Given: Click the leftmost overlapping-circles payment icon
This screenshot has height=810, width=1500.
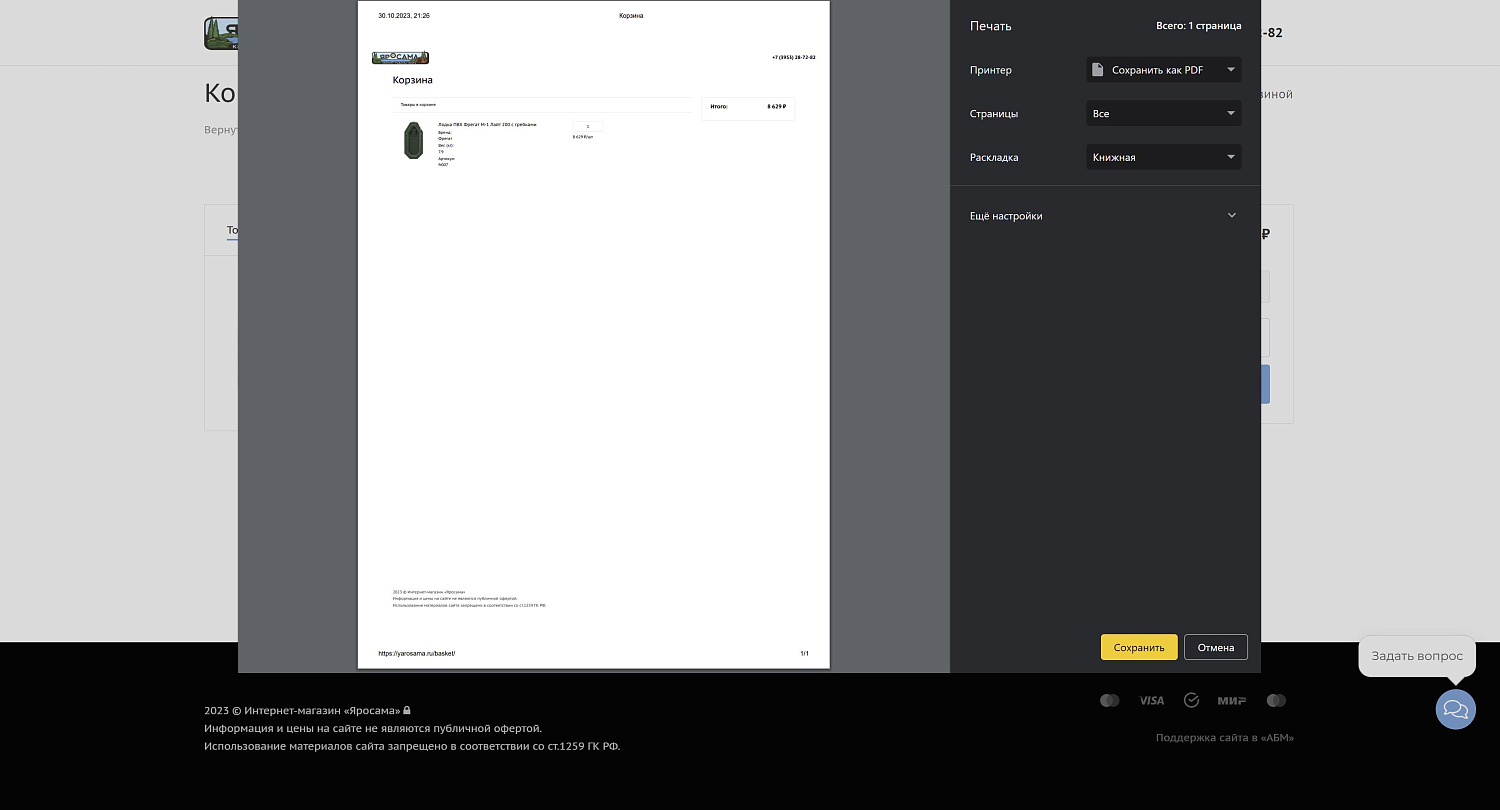Looking at the screenshot, I should (x=1109, y=701).
